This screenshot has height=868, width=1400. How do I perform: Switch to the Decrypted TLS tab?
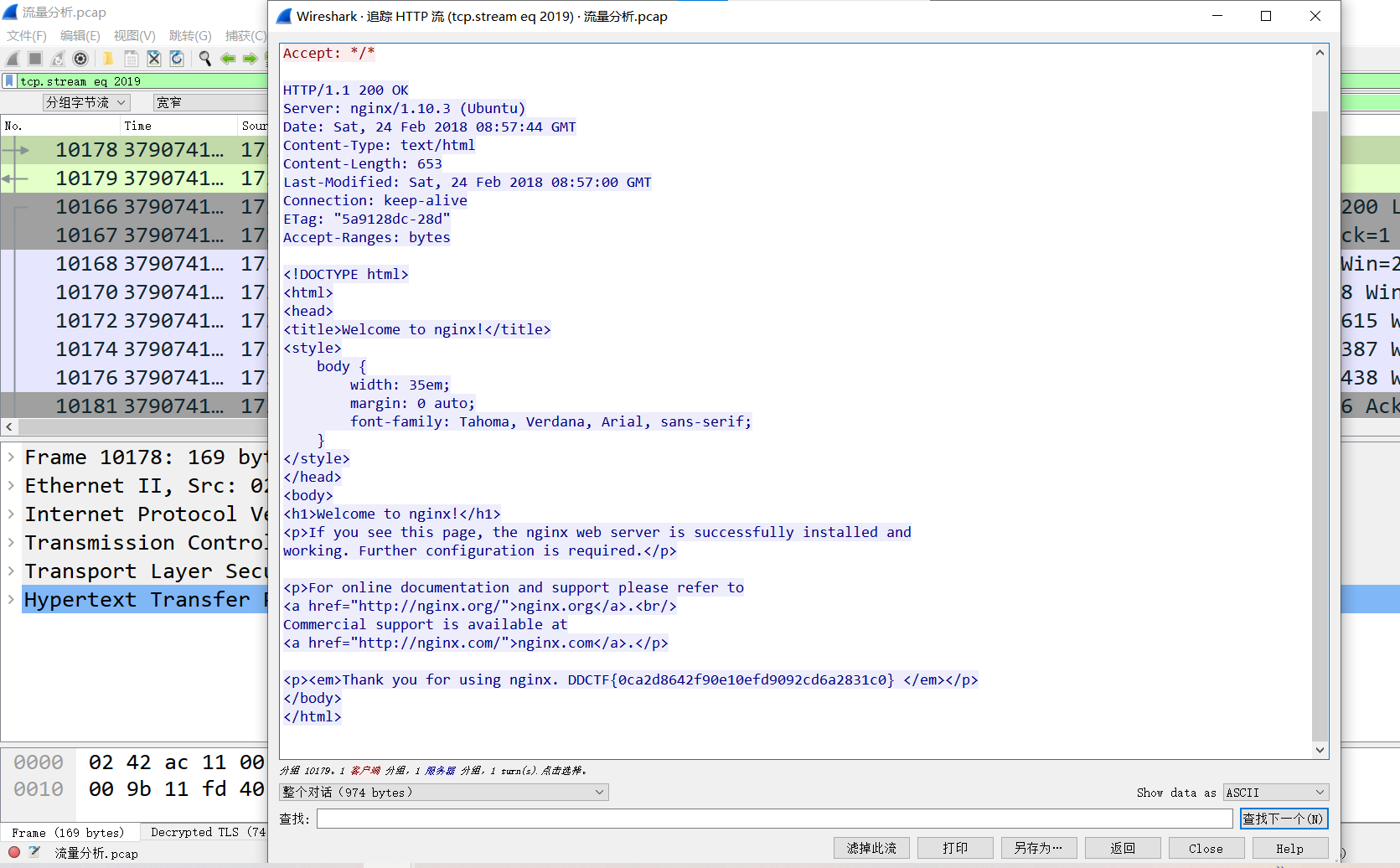click(207, 832)
